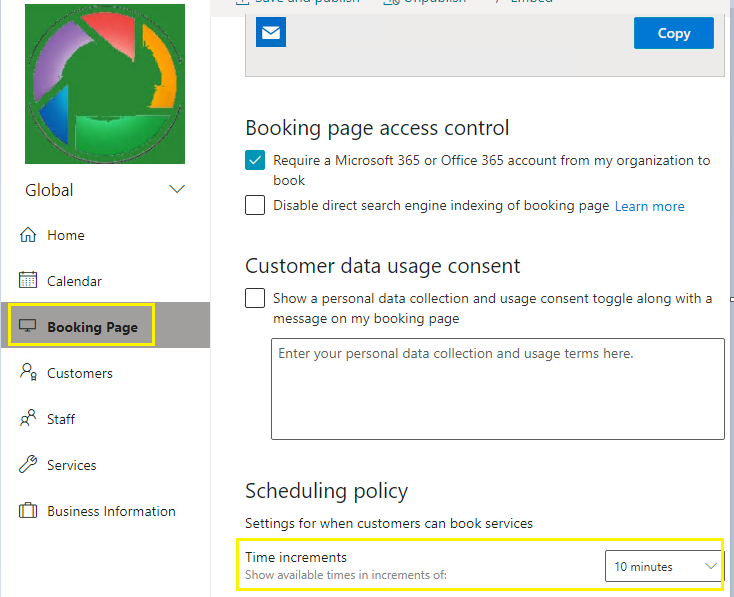Click Unpublish in the top bar

pyautogui.click(x=425, y=1)
